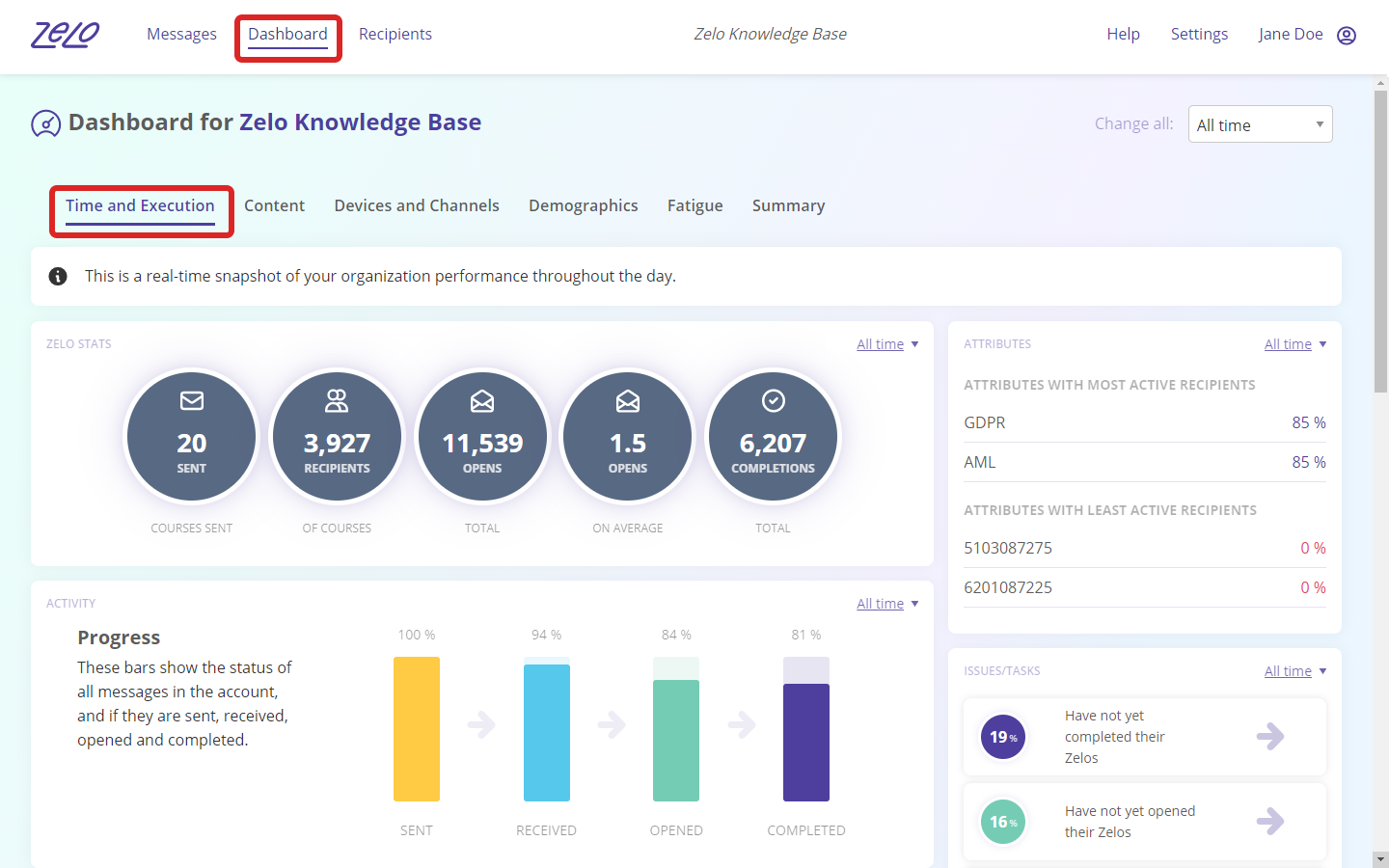This screenshot has width=1389, height=868.
Task: Click the scrollbar down arrow
Action: point(1381,858)
